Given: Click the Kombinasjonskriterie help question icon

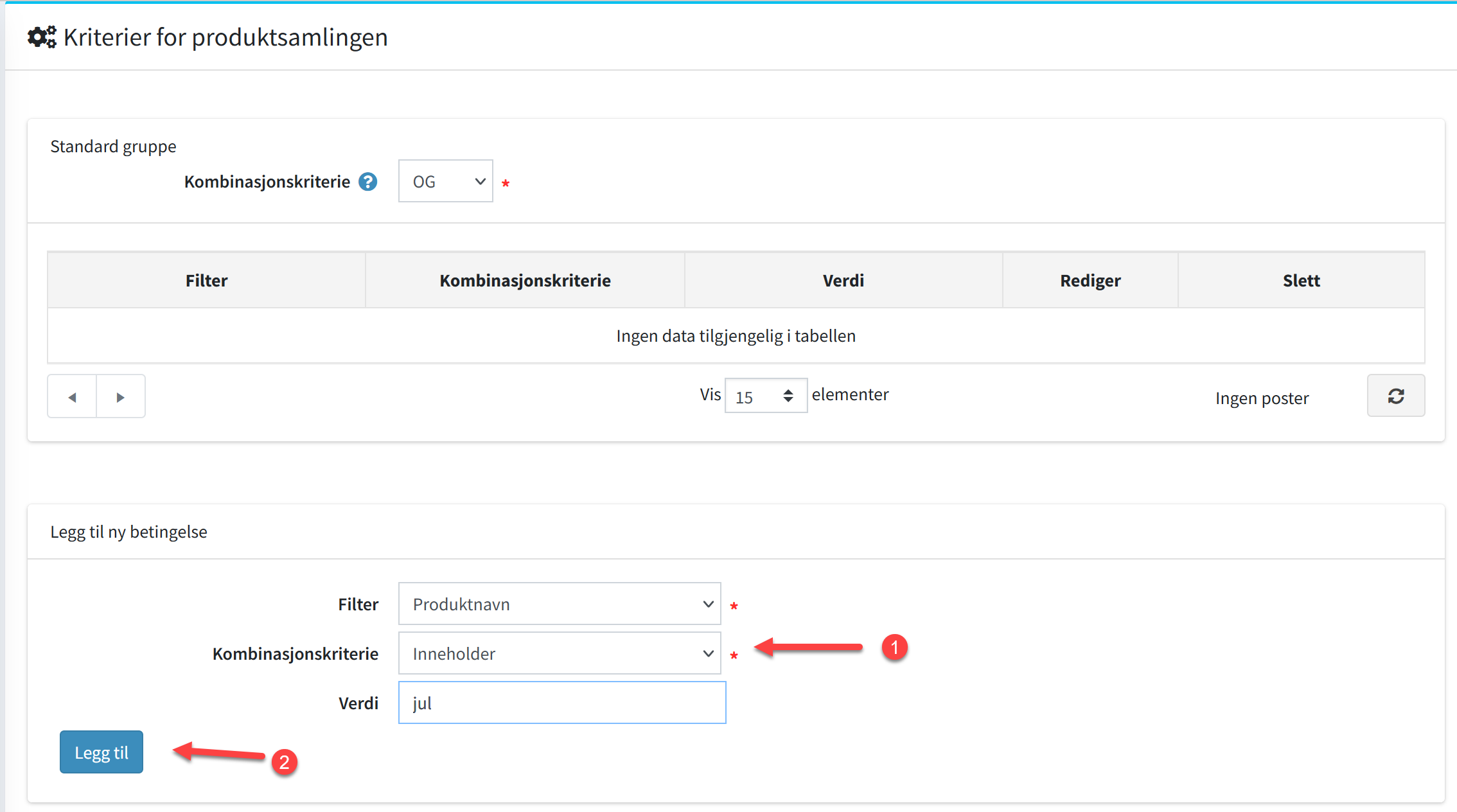Looking at the screenshot, I should point(367,182).
